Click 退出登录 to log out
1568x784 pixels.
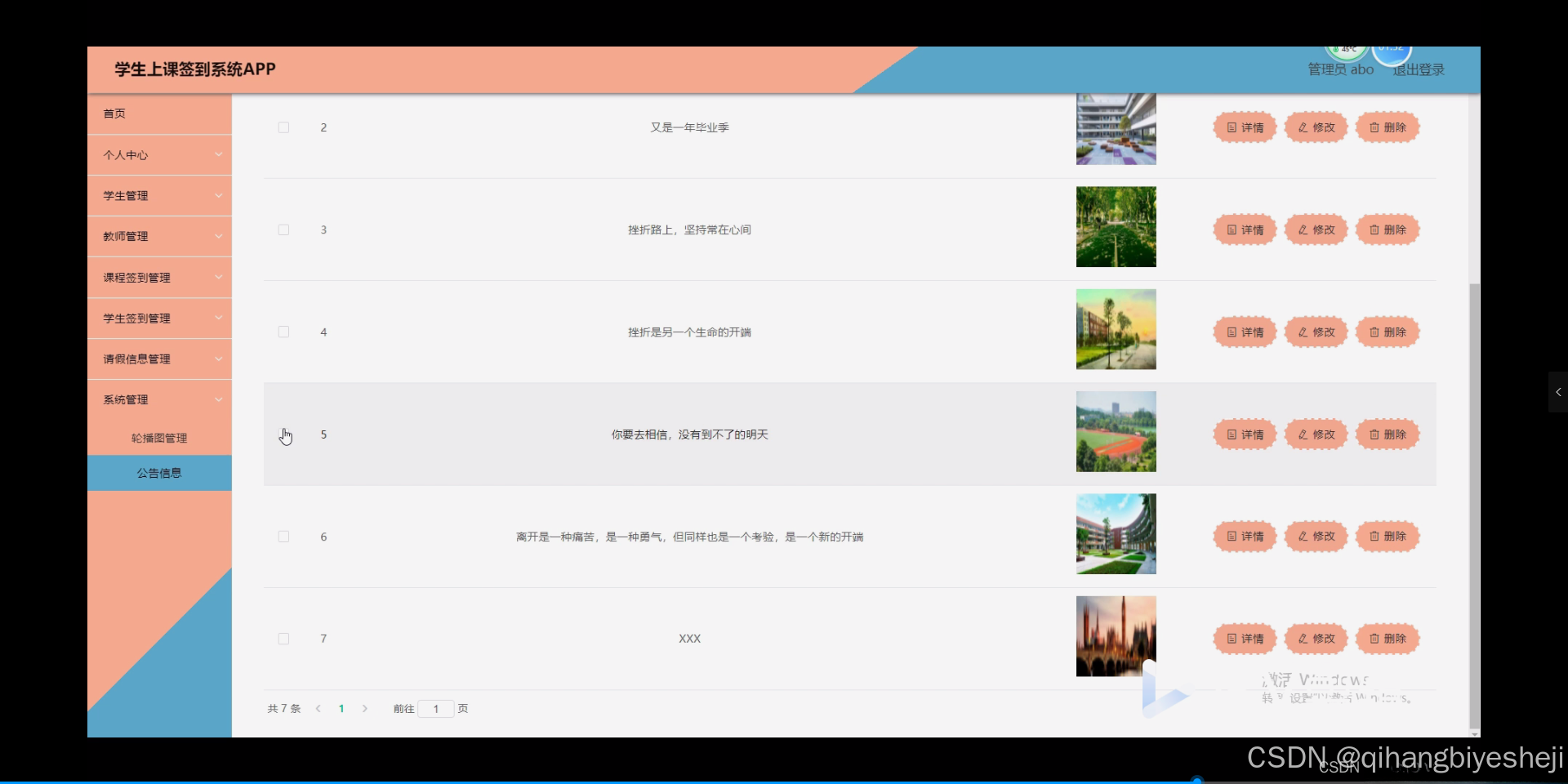click(x=1419, y=69)
